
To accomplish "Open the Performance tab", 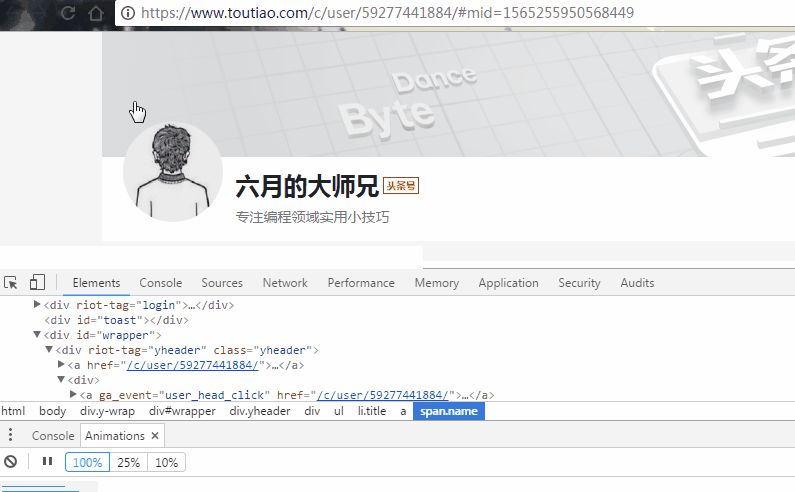I will point(361,283).
